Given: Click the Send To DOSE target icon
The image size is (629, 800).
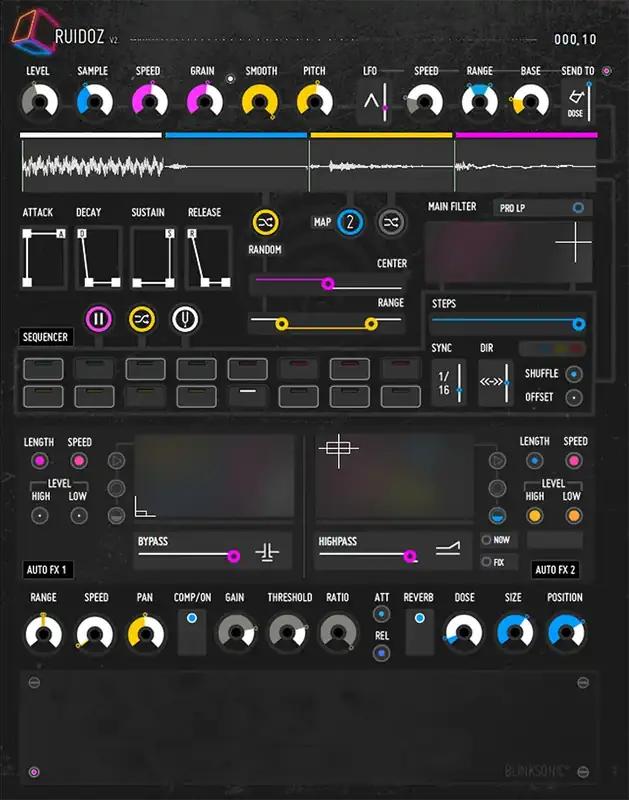Looking at the screenshot, I should (576, 97).
